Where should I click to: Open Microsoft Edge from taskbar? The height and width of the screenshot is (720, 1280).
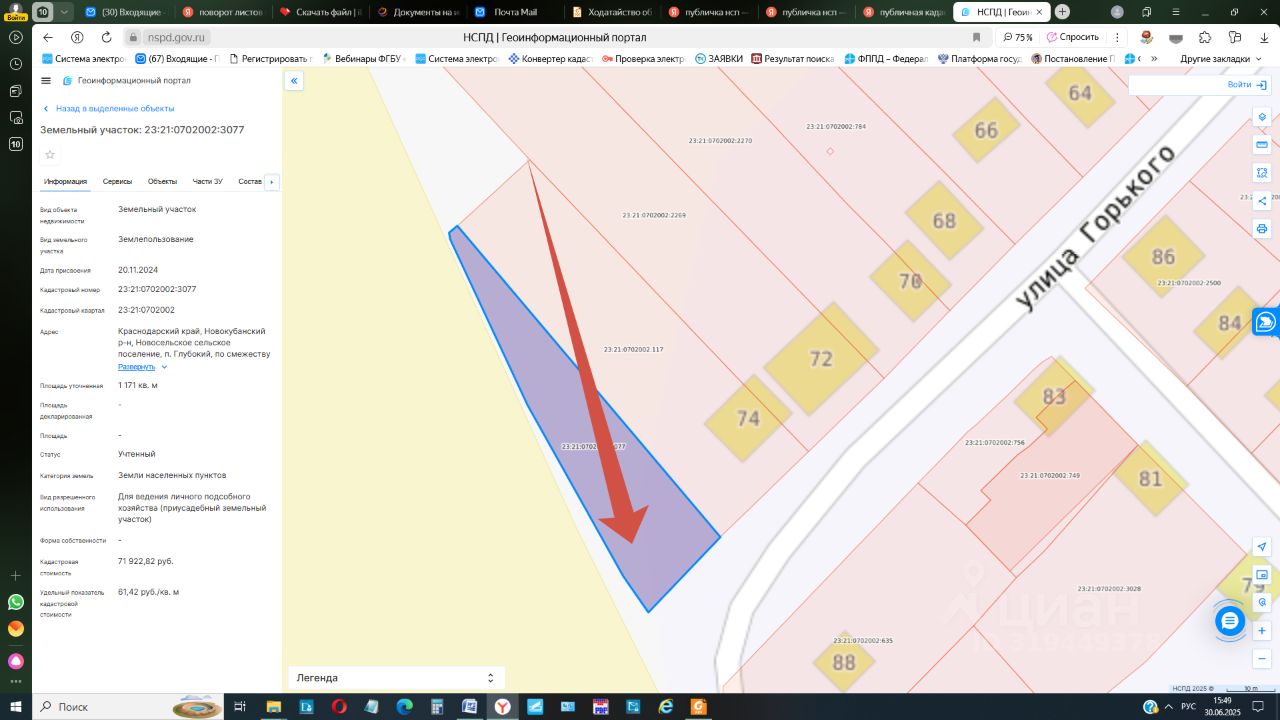405,707
